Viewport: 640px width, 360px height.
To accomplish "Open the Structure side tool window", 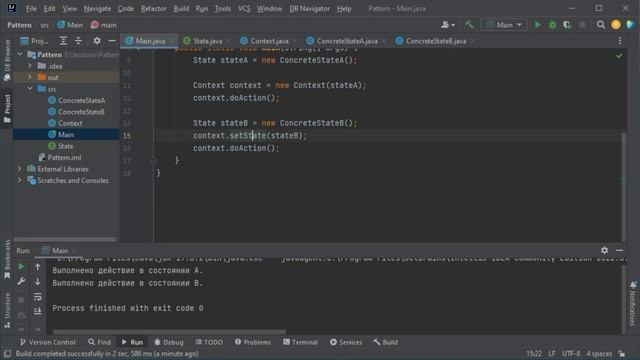I will (7, 310).
